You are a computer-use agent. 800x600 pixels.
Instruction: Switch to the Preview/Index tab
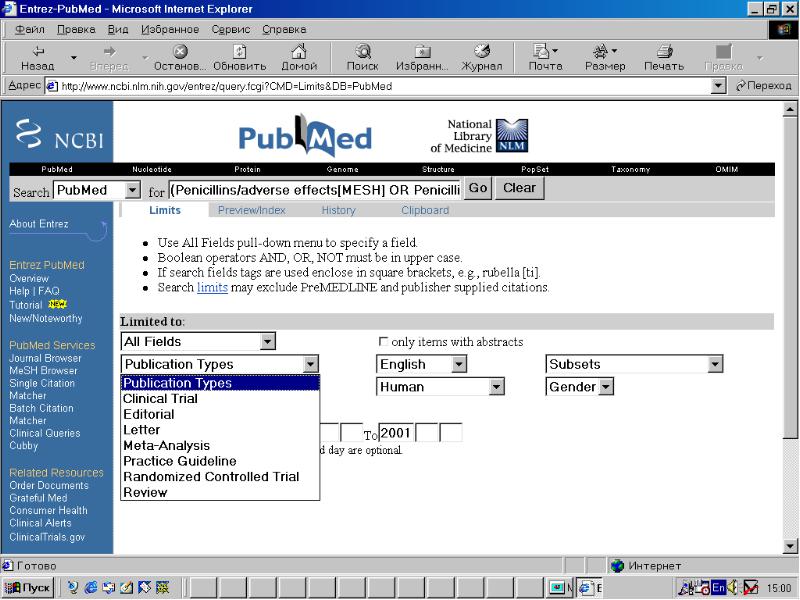[x=252, y=210]
